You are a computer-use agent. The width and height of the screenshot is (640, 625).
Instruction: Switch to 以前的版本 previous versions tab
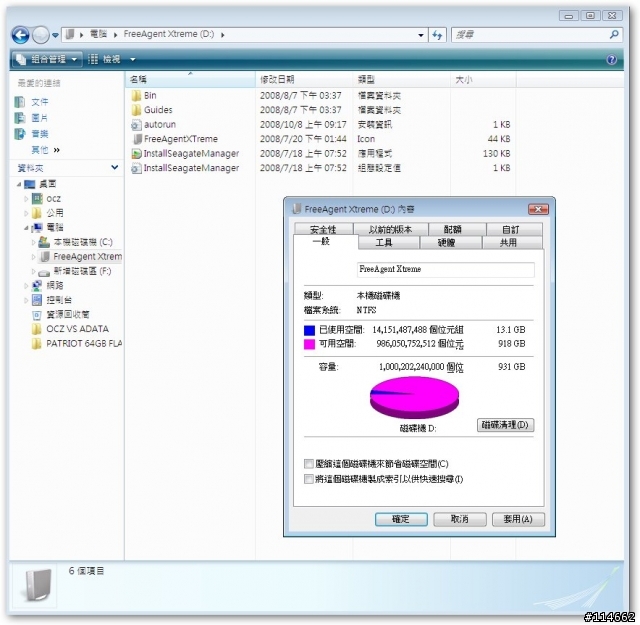(x=391, y=229)
